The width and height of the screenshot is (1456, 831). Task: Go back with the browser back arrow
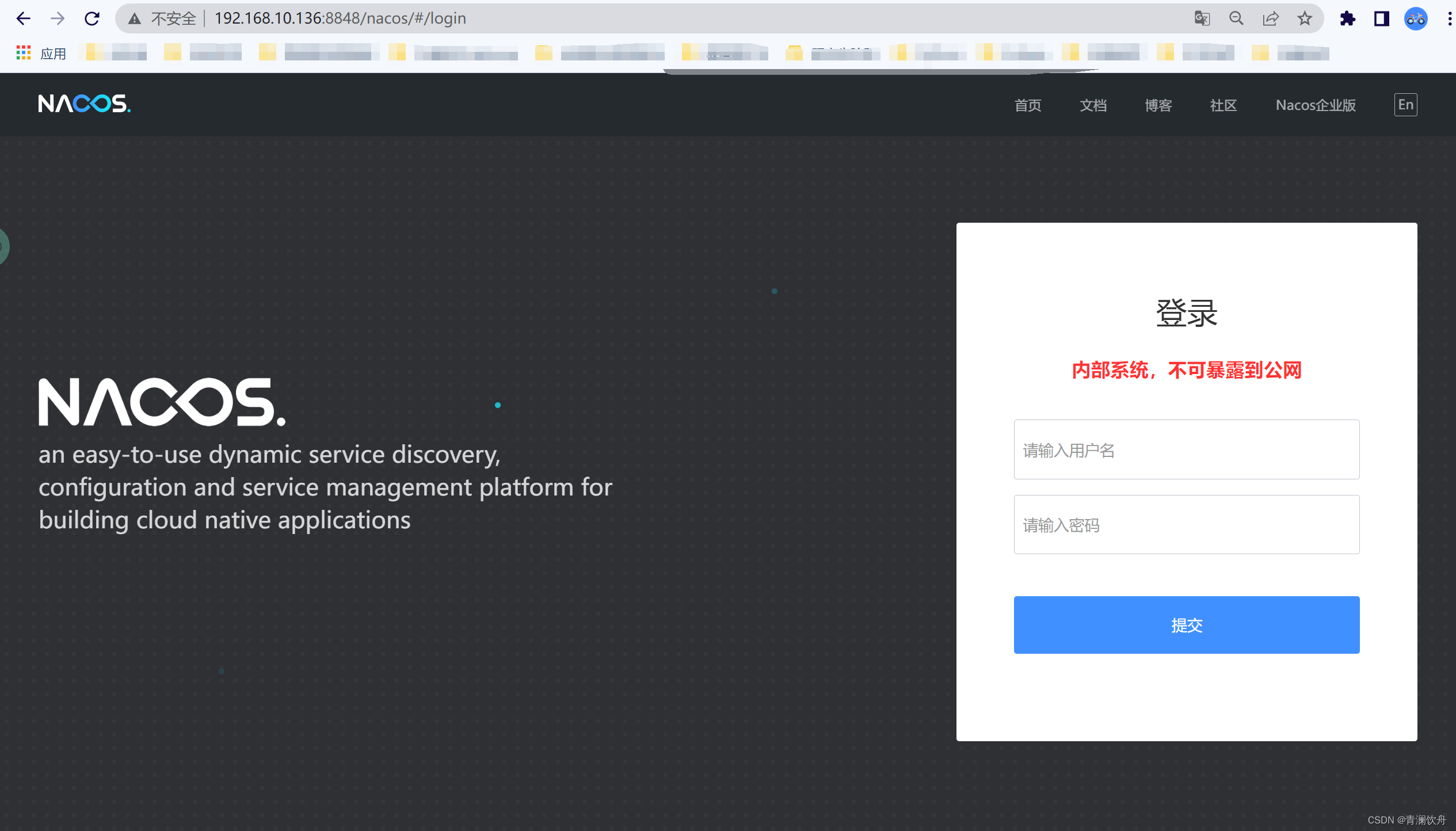pos(23,18)
